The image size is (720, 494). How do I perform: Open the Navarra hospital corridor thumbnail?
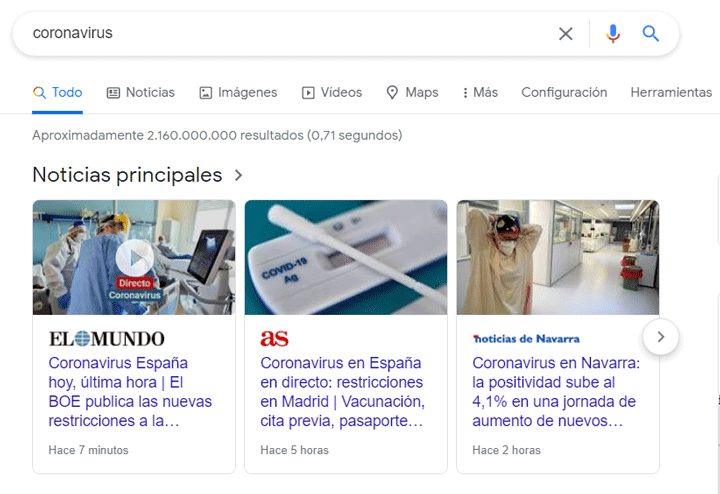click(557, 257)
